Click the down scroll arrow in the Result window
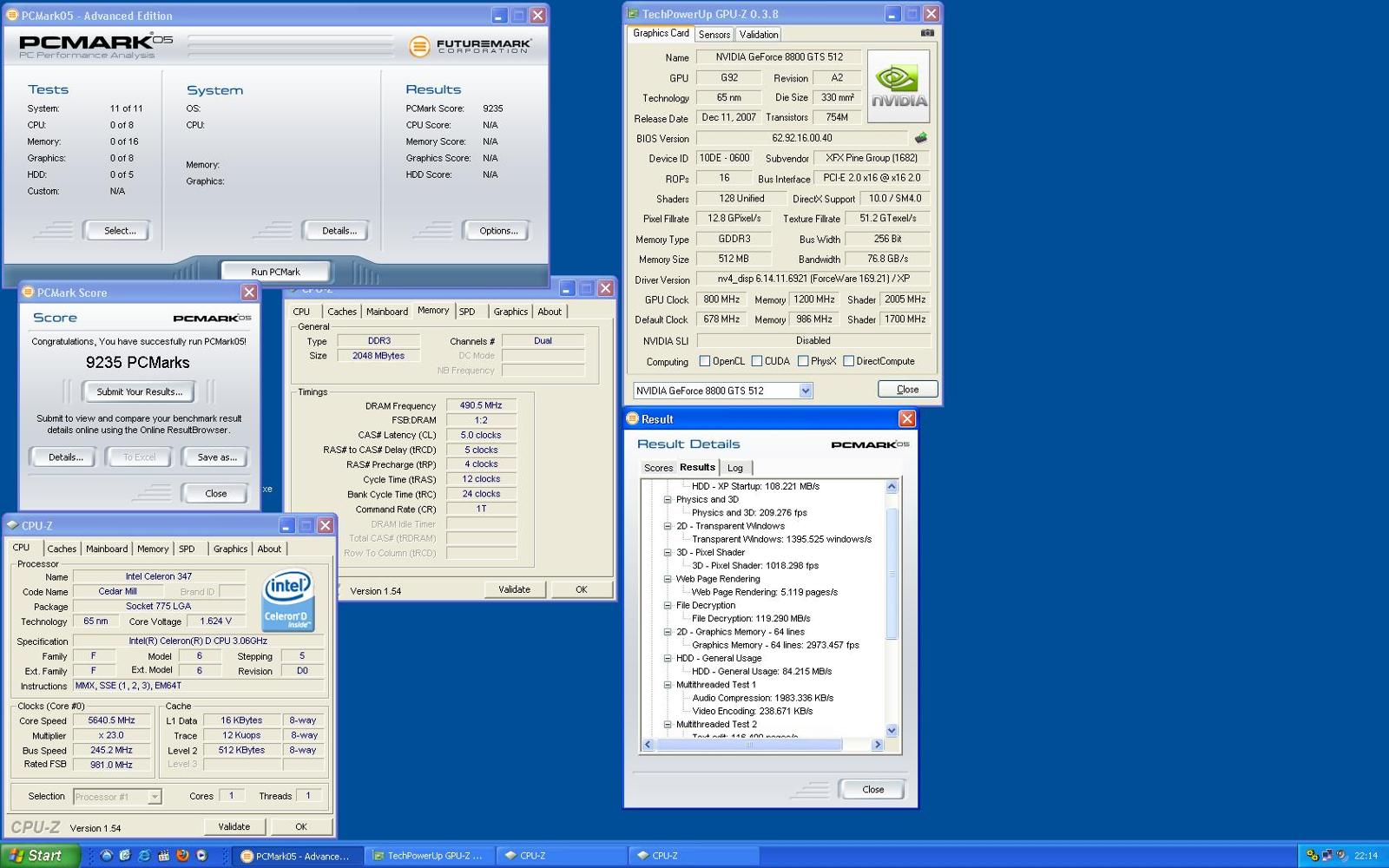 click(x=892, y=731)
